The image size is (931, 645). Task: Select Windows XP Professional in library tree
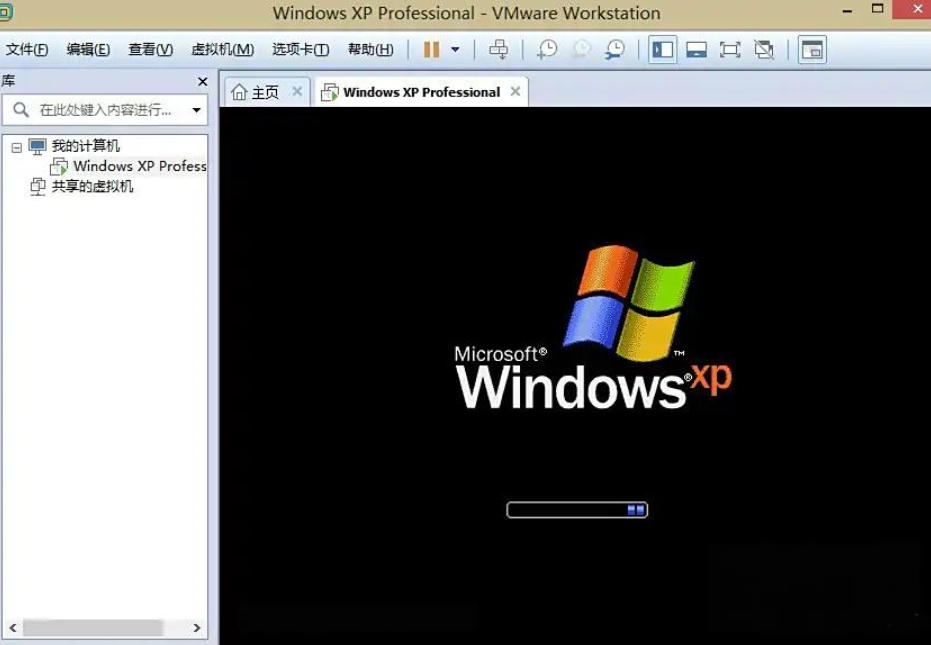click(139, 166)
